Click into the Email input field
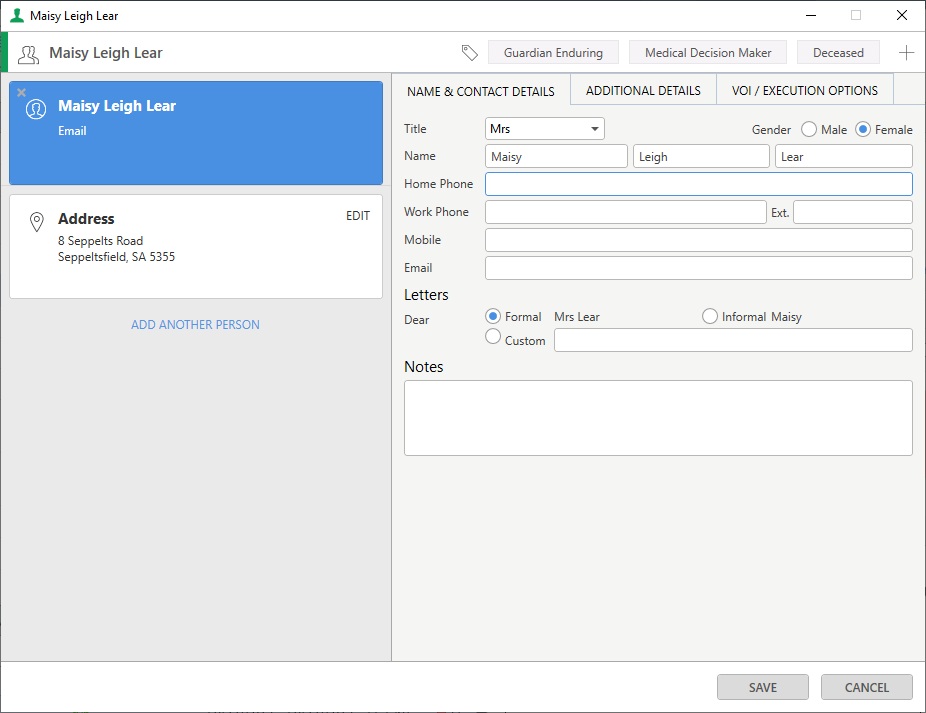 point(699,268)
